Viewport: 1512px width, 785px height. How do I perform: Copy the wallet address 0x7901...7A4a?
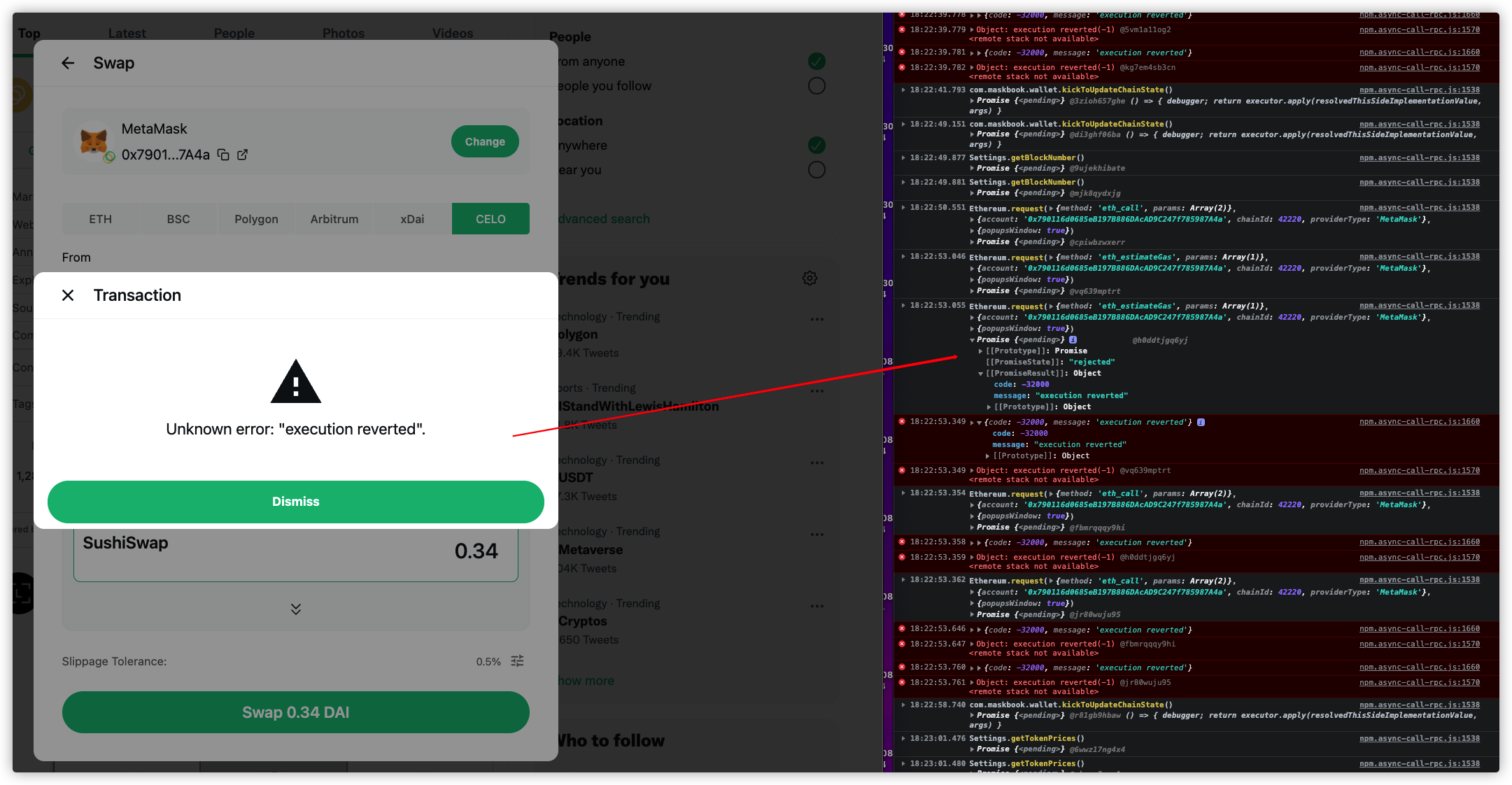point(223,155)
